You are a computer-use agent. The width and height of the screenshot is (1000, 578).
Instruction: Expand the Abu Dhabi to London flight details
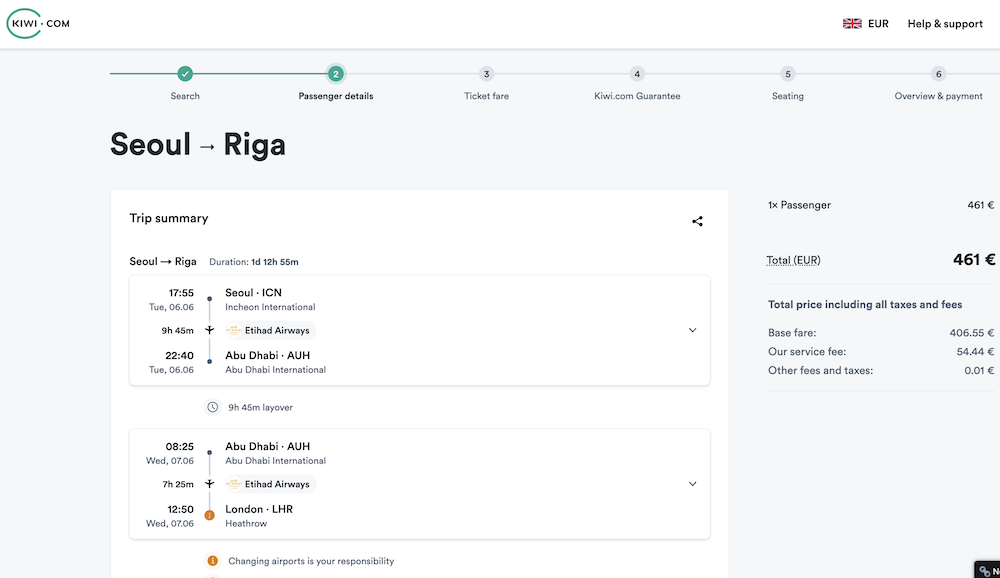(692, 485)
